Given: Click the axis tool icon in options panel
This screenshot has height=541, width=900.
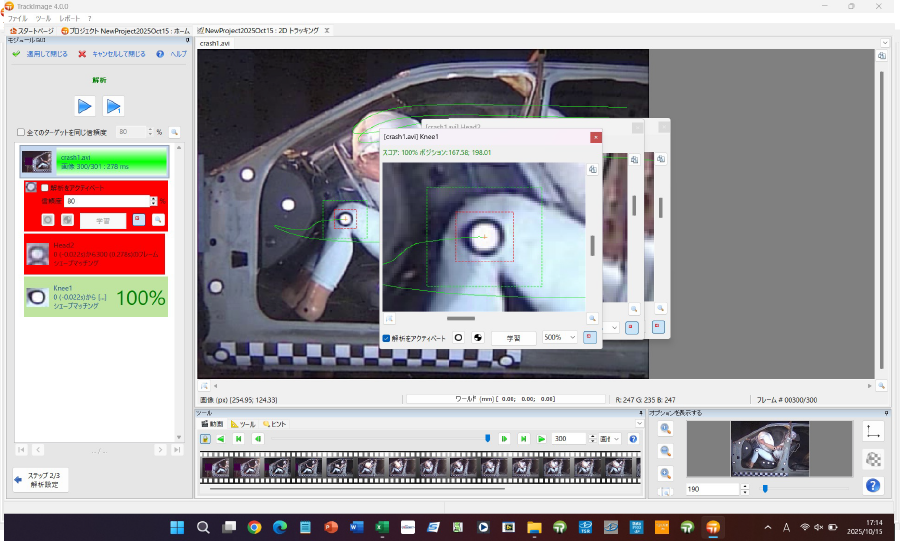Looking at the screenshot, I should [x=873, y=431].
